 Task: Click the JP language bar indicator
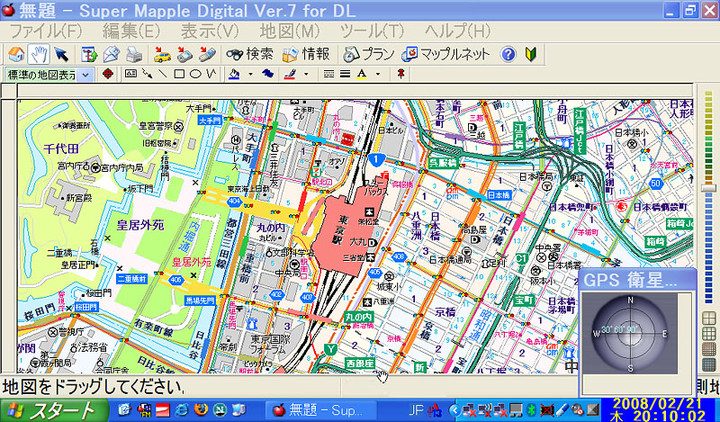coord(416,410)
